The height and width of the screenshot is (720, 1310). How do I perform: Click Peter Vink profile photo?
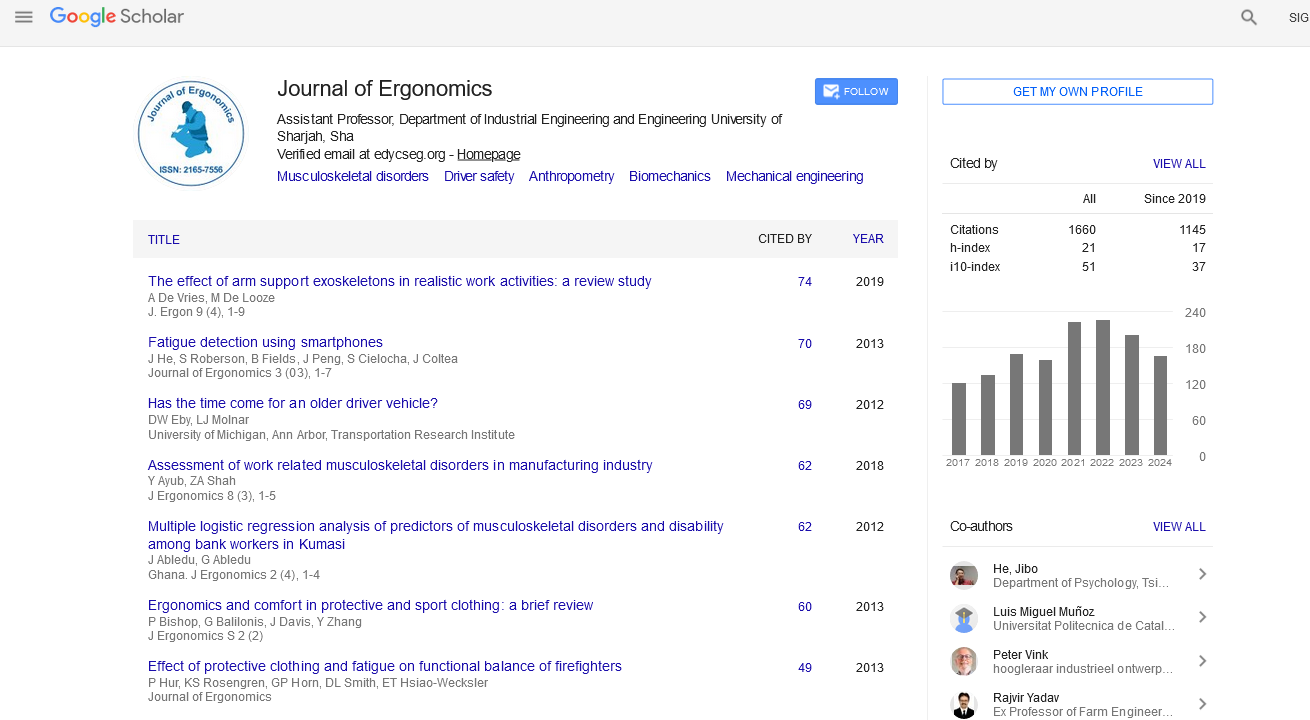(963, 661)
